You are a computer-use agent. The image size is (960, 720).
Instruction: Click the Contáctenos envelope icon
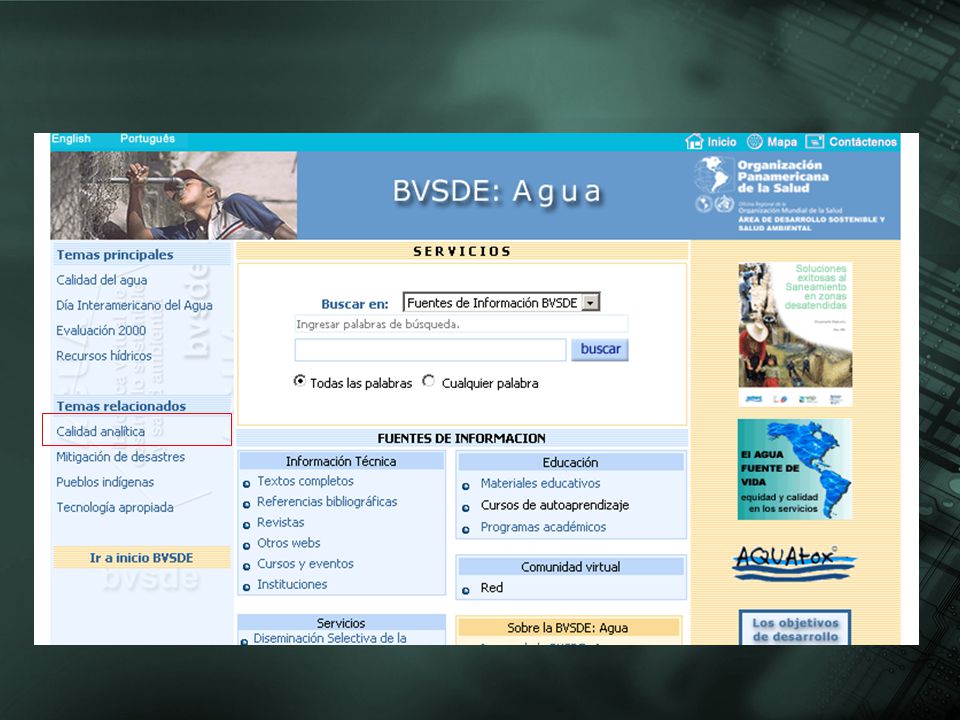815,141
